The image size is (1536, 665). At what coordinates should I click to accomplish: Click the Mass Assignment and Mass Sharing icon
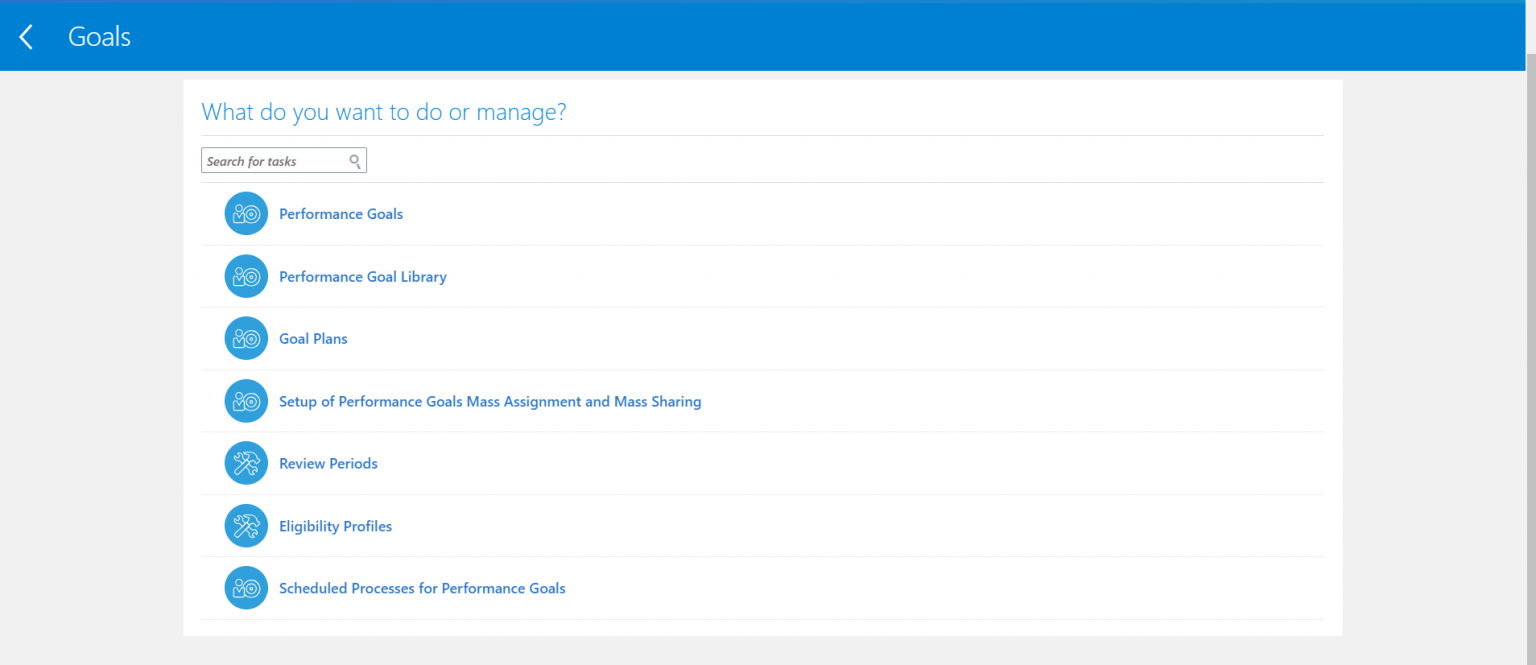pos(246,401)
